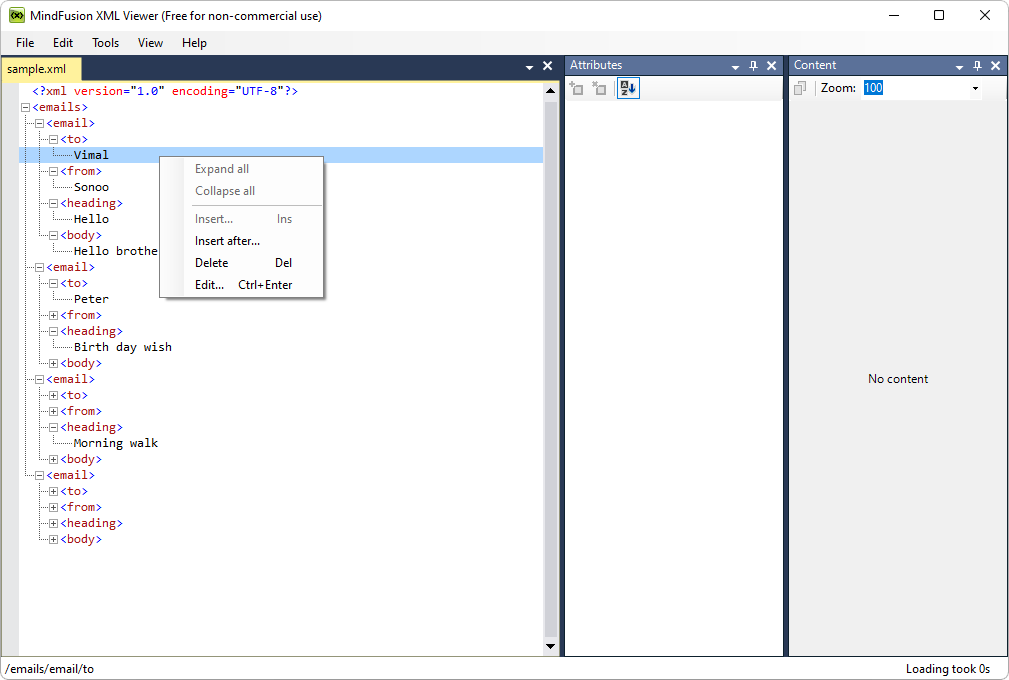This screenshot has width=1009, height=680.
Task: Collapse the to node above Peter
Action: pyautogui.click(x=53, y=284)
